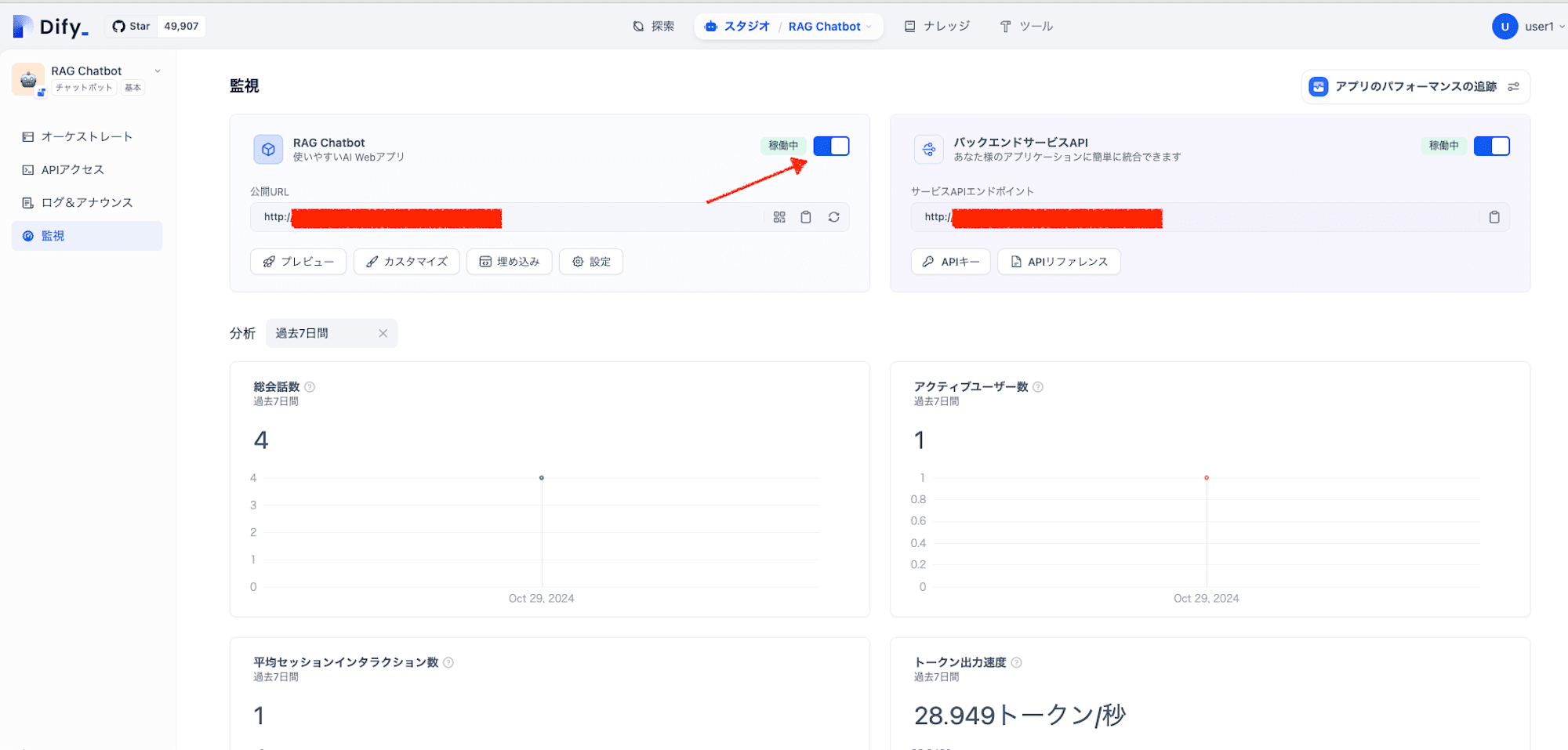Open the GitHub Star badge
This screenshot has height=750, width=1568.
[x=131, y=27]
